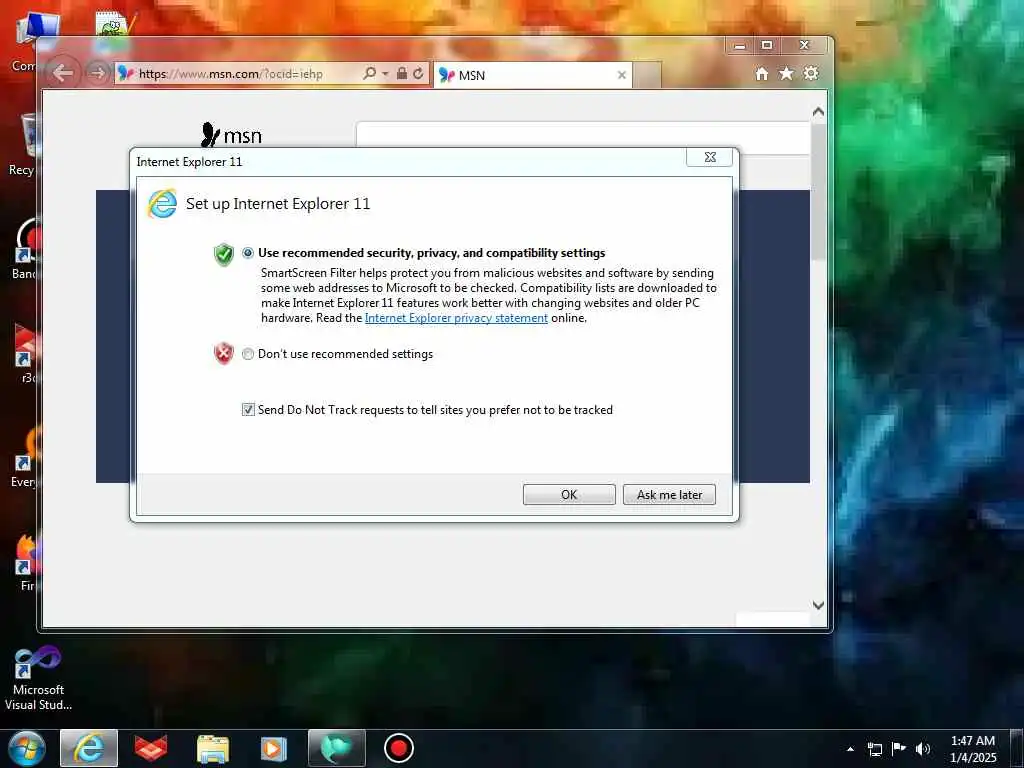1024x768 pixels.
Task: Click the MSN page search box
Action: [583, 135]
